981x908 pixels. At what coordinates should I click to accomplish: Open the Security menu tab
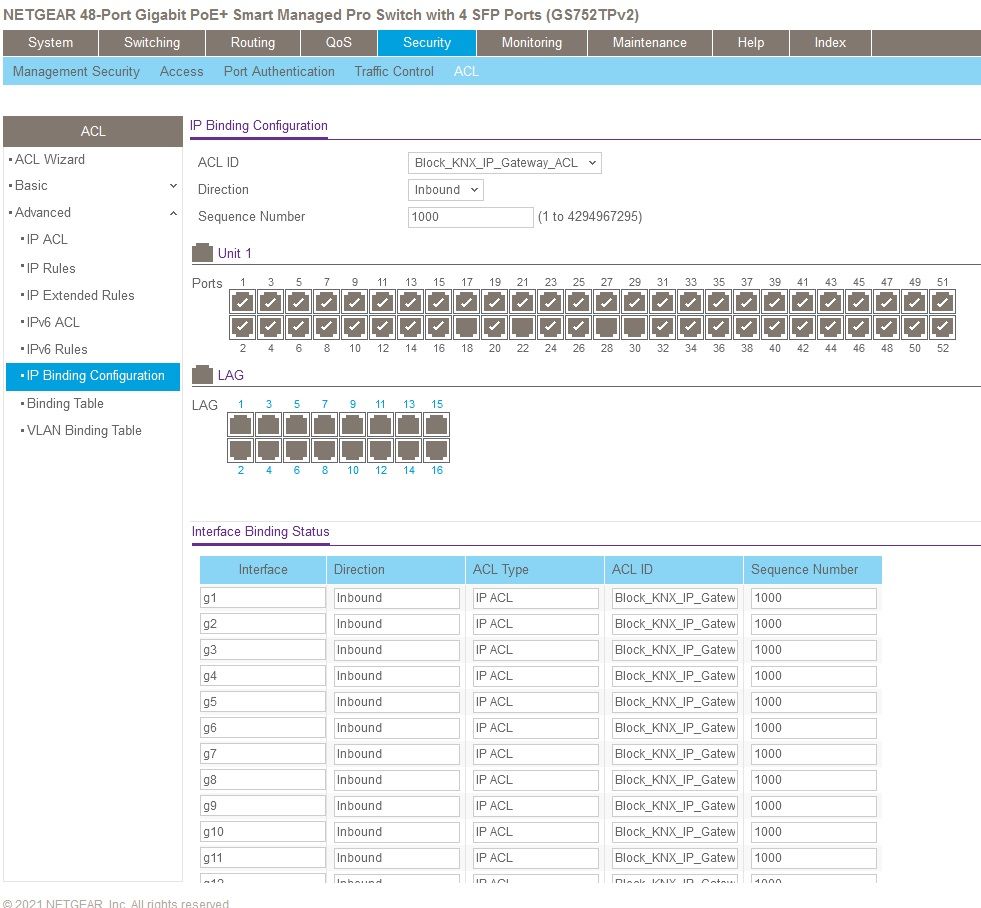427,43
